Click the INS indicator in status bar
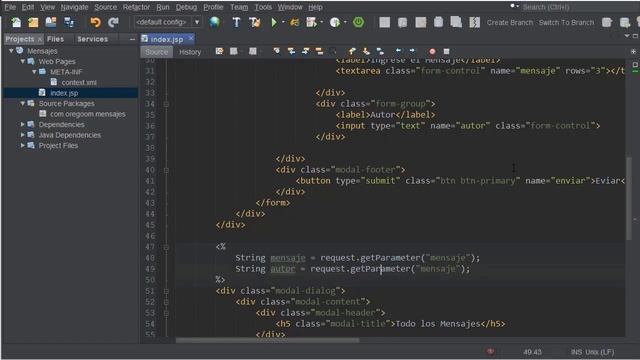Viewport: 640px width, 360px height. [x=576, y=352]
